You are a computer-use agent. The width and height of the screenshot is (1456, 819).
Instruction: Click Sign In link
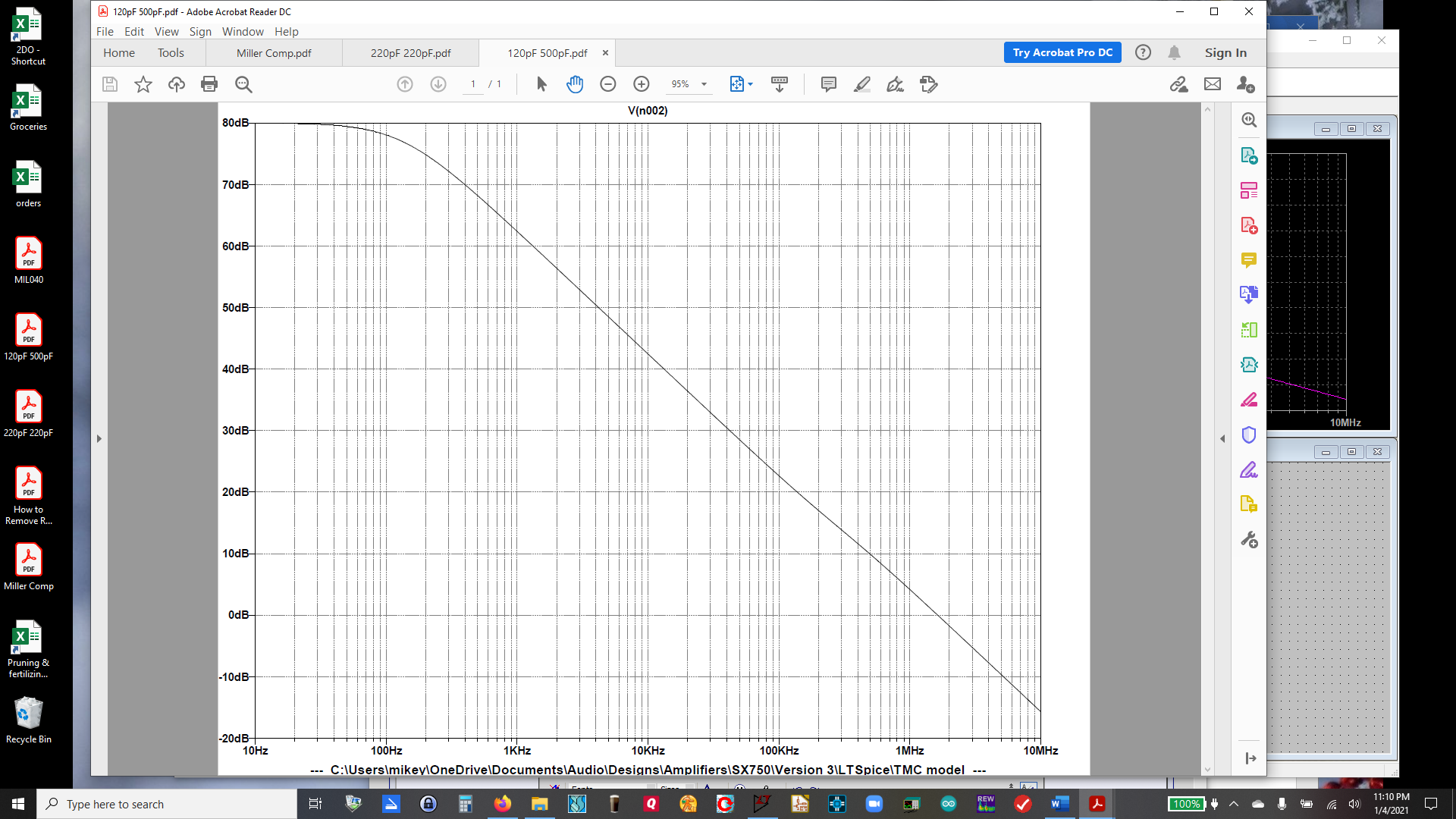[1225, 52]
